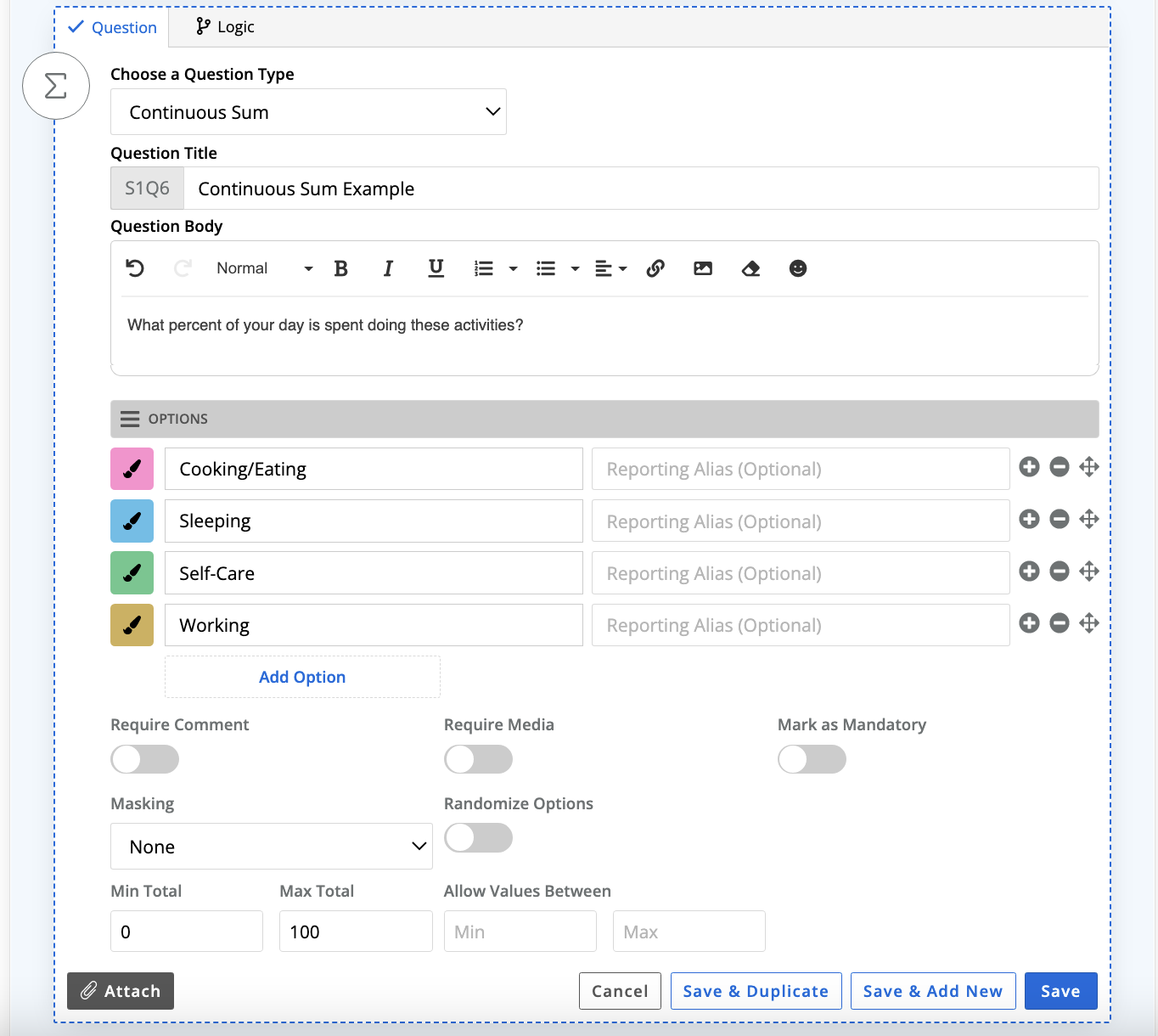Expand the numbered list style arrow
Image resolution: width=1158 pixels, height=1036 pixels.
tap(513, 269)
